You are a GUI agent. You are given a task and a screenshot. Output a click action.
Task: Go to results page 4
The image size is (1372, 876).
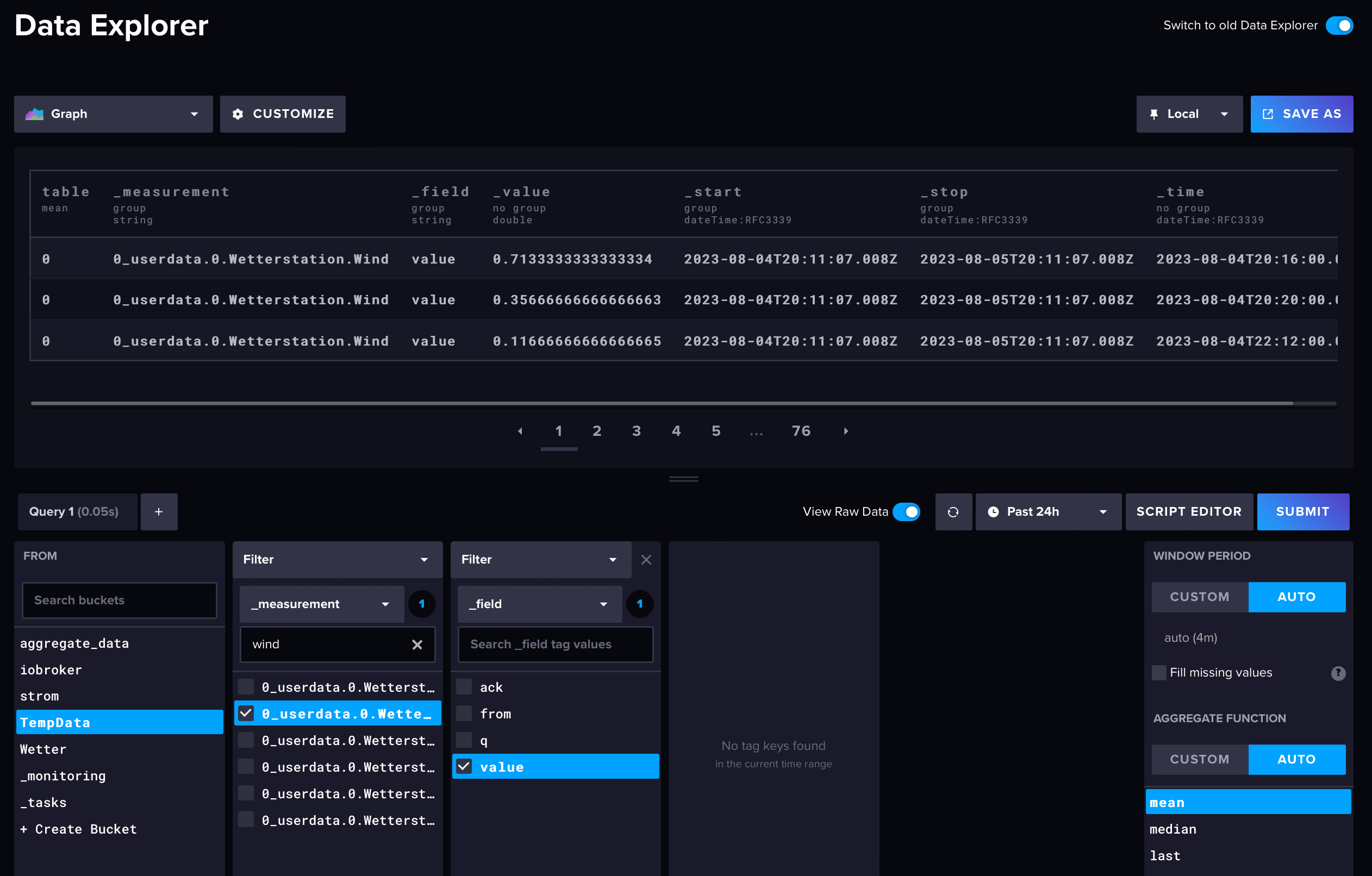[676, 431]
